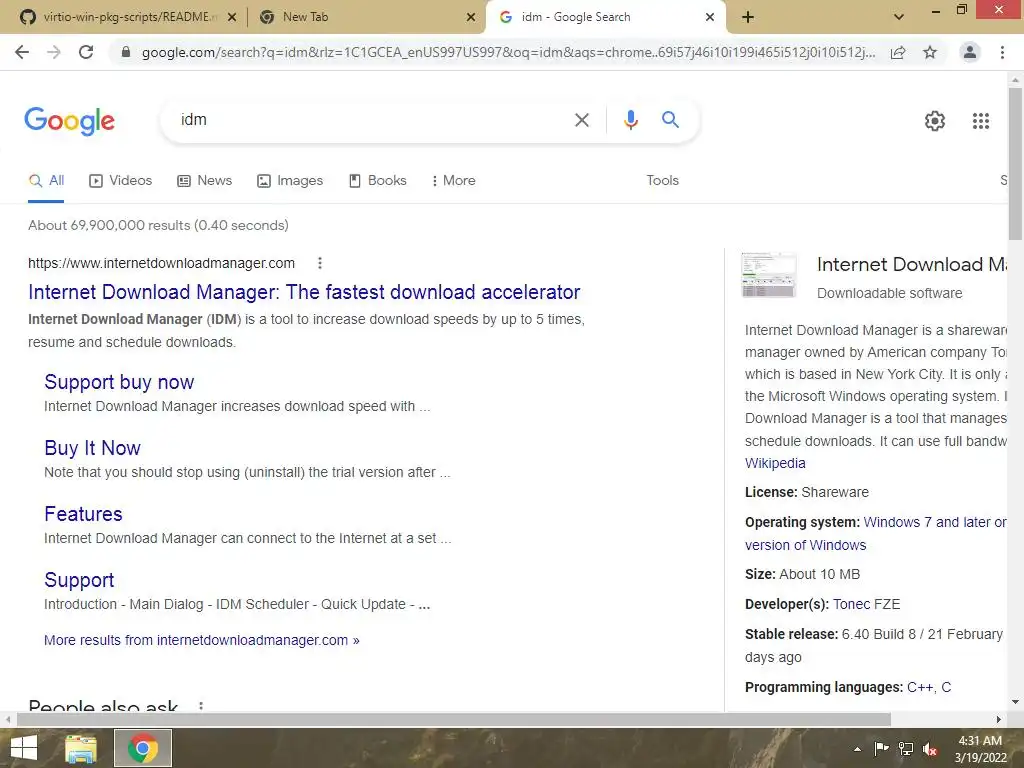Expand the More search filters menu
1024x768 pixels.
(x=453, y=181)
